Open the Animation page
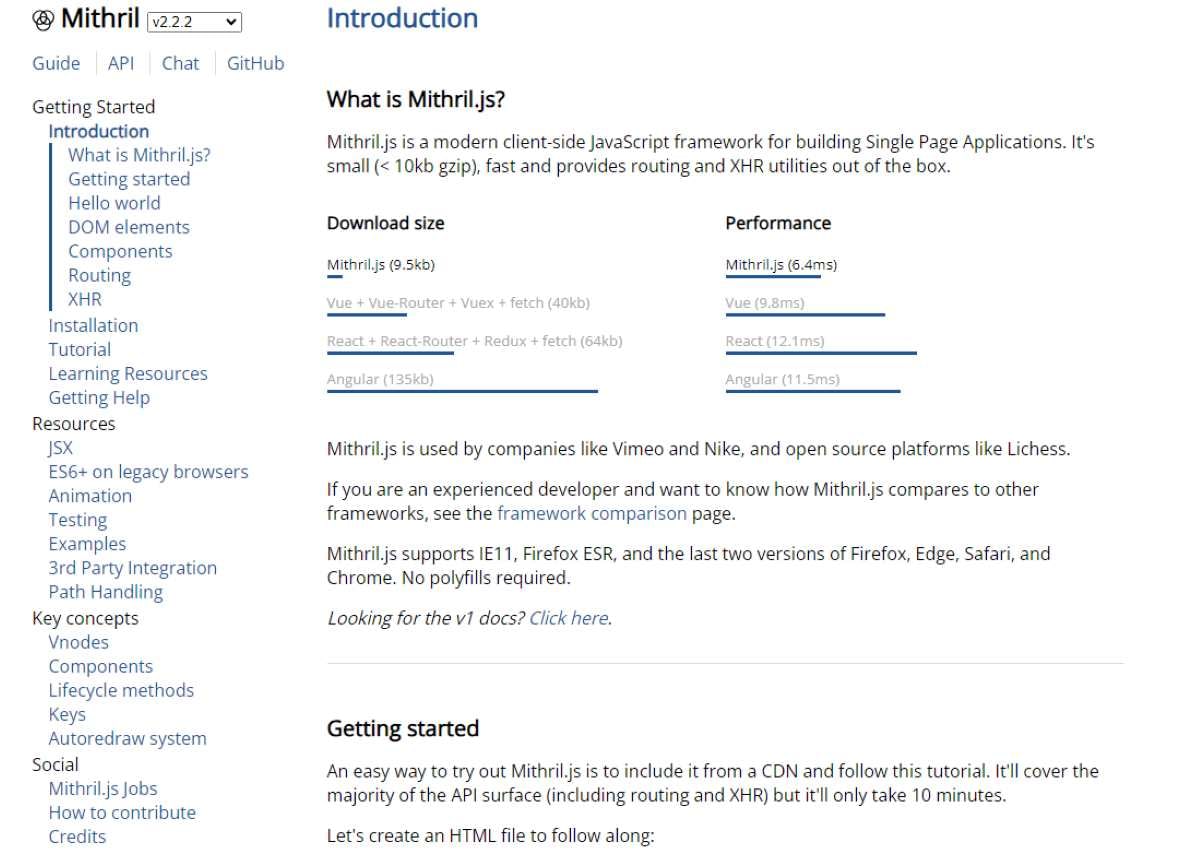The image size is (1200, 852). click(x=90, y=495)
